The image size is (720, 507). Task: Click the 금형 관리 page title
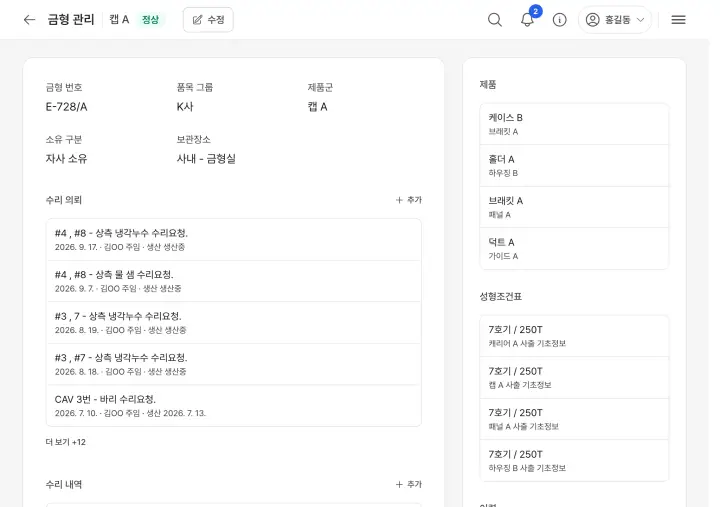coord(71,20)
